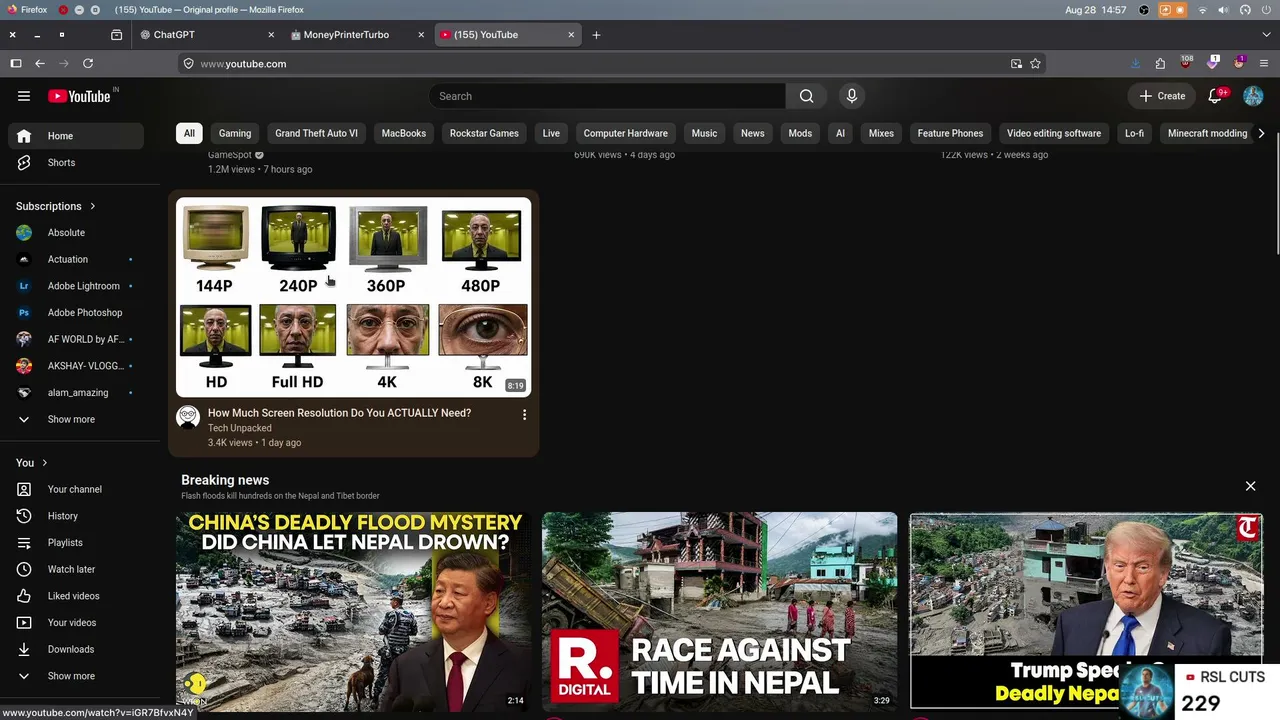Image resolution: width=1280 pixels, height=720 pixels.
Task: Open the YouTube guide hamburger menu
Action: pos(24,96)
